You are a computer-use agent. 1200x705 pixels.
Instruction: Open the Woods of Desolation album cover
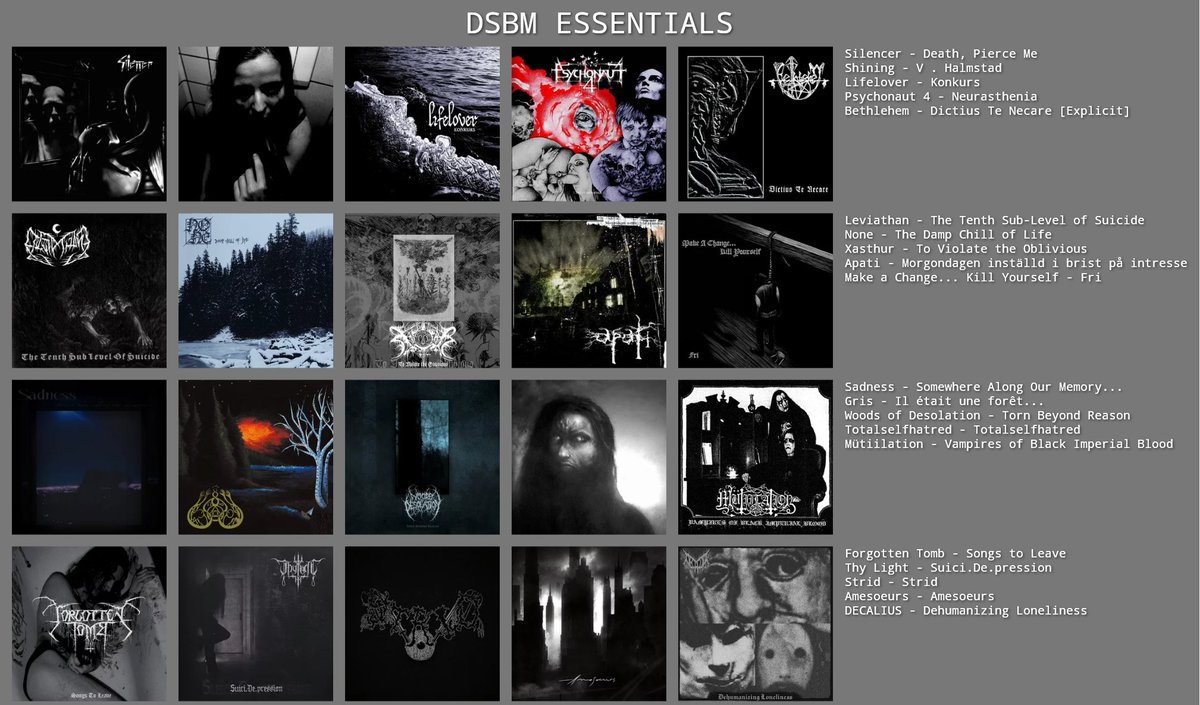click(x=422, y=457)
